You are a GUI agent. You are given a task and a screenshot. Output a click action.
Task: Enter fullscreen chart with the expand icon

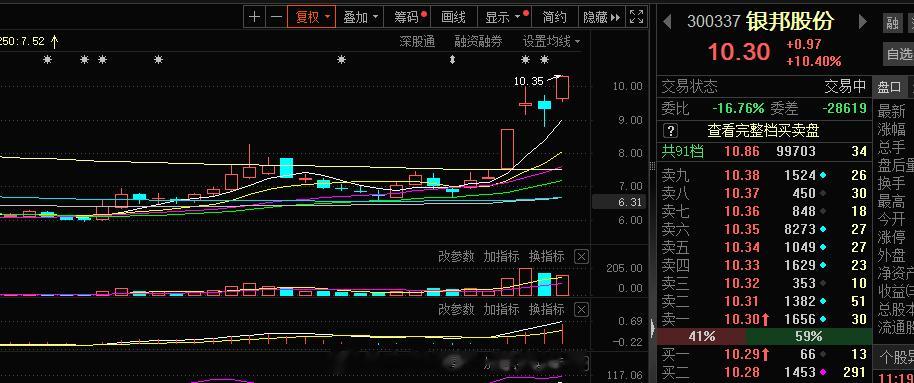pyautogui.click(x=637, y=17)
